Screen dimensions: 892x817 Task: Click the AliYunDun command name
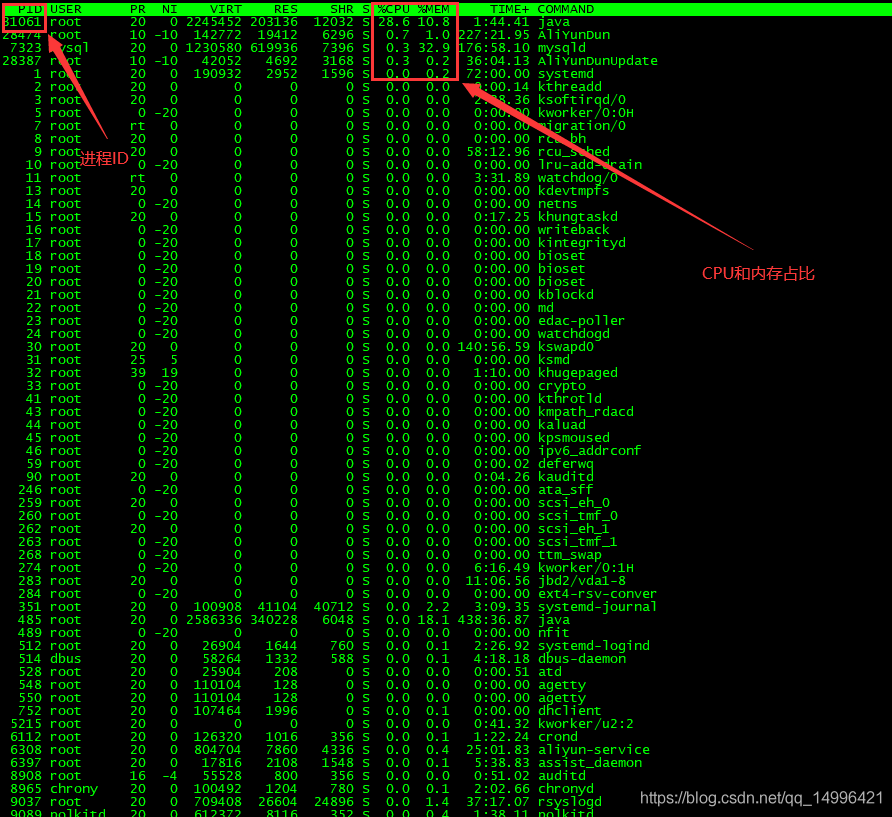point(574,35)
